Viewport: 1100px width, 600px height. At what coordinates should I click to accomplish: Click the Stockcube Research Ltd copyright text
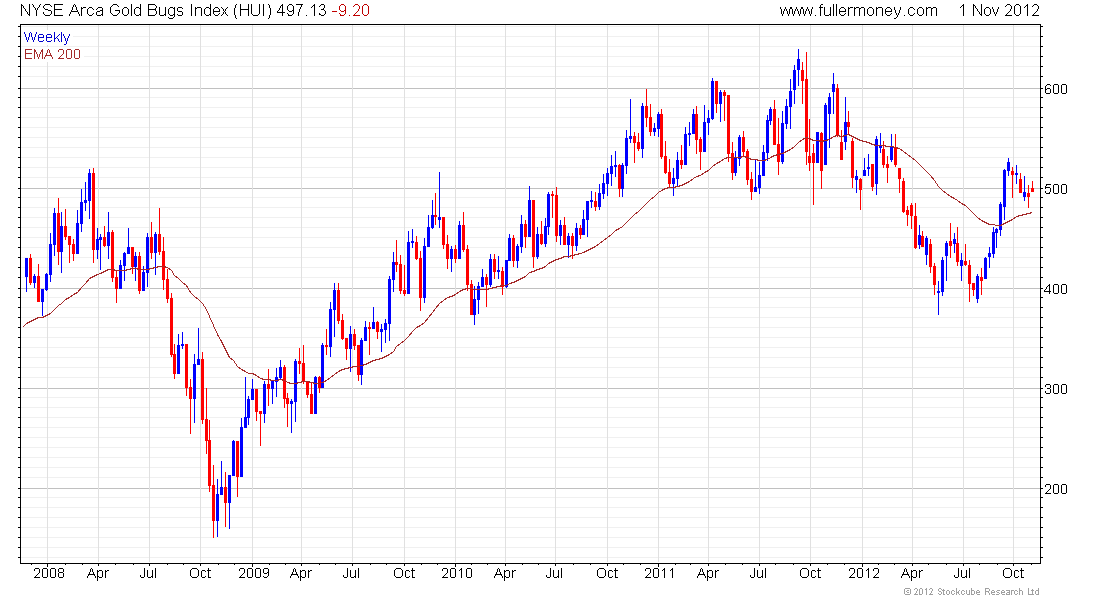[x=971, y=592]
